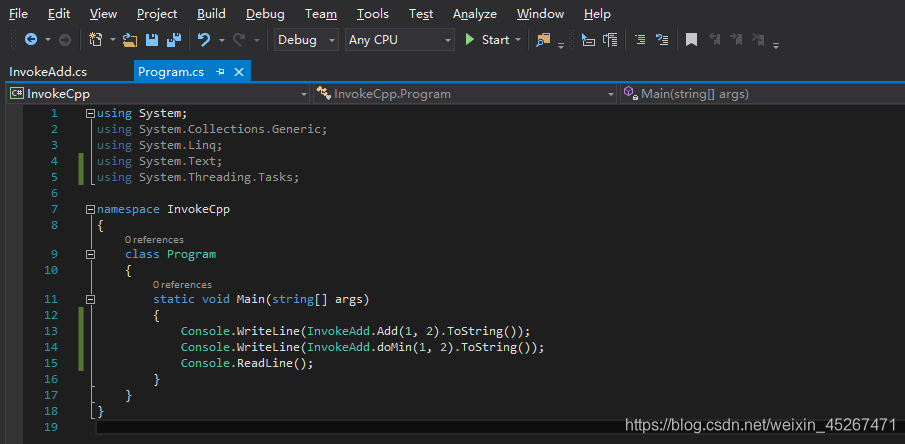The height and width of the screenshot is (444, 905).
Task: Click the Comment out selected lines icon
Action: coord(640,40)
